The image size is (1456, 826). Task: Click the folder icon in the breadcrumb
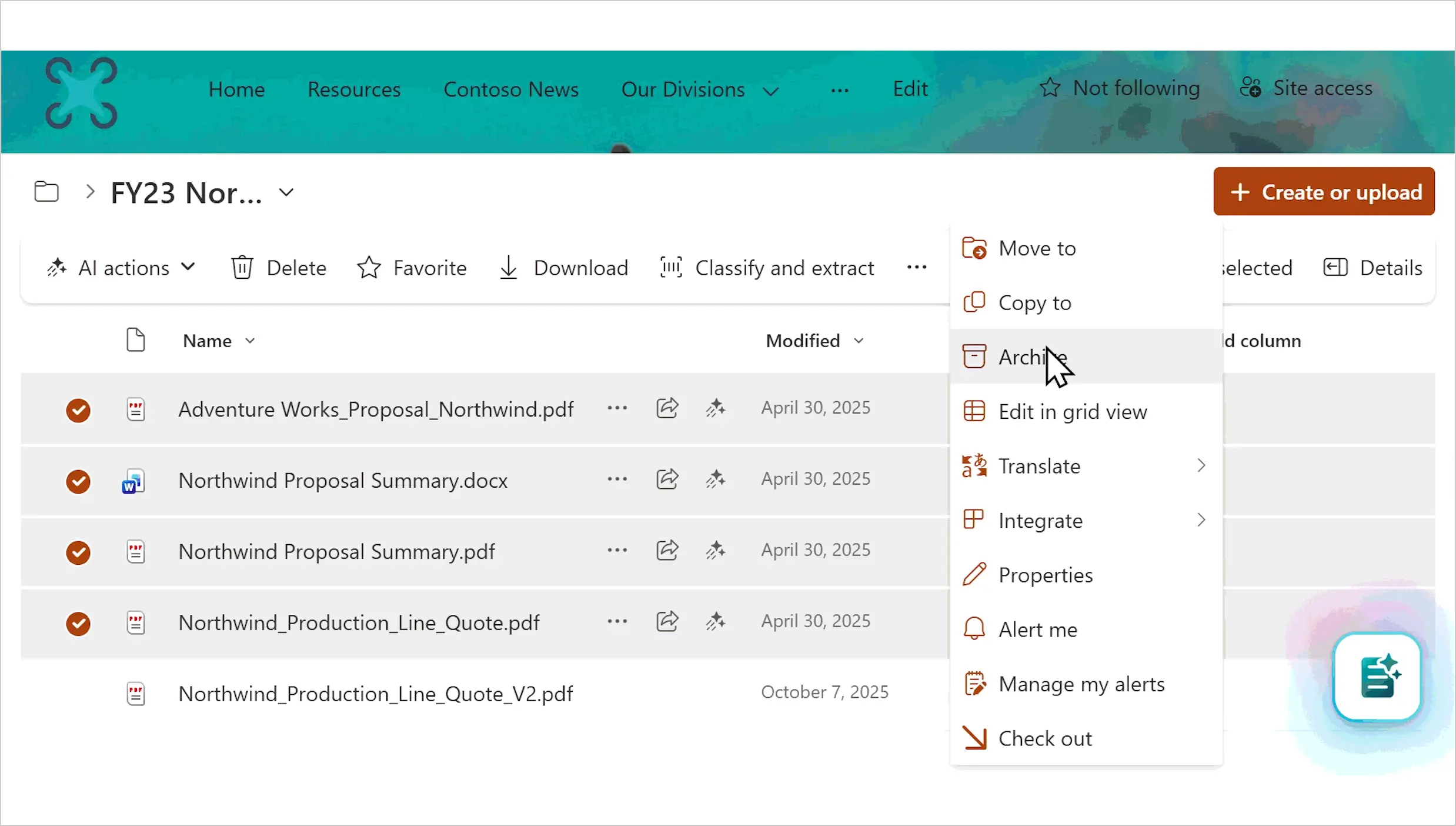pos(46,191)
